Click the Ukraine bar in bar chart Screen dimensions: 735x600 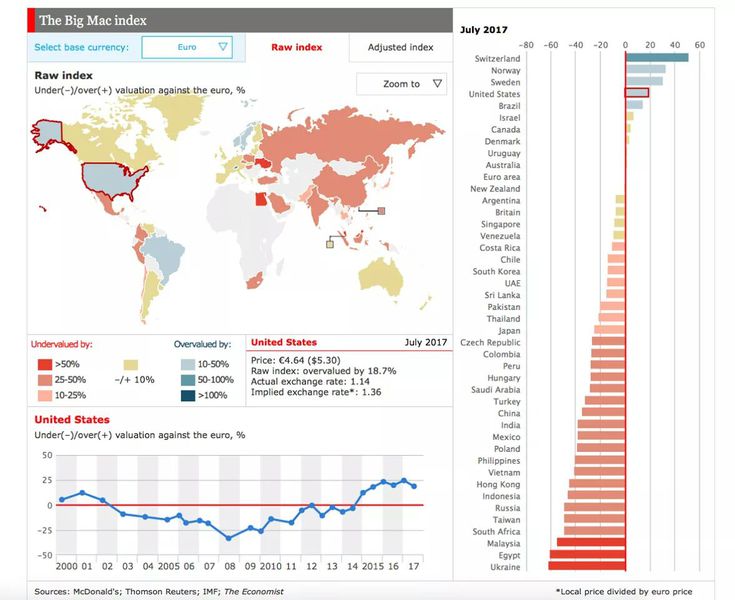coord(587,567)
